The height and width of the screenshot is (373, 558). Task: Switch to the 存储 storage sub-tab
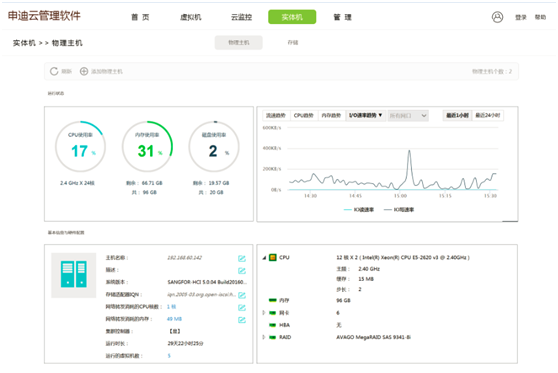pyautogui.click(x=293, y=42)
